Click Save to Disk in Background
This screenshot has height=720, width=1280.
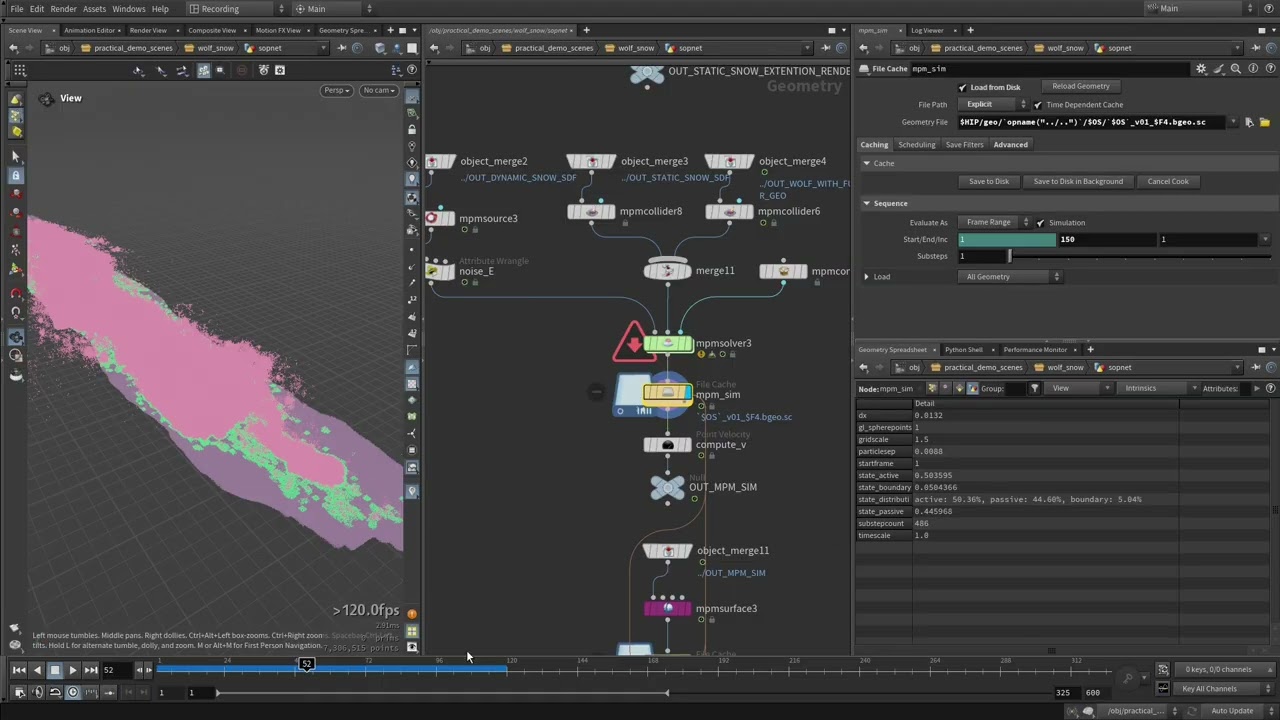click(x=1078, y=182)
